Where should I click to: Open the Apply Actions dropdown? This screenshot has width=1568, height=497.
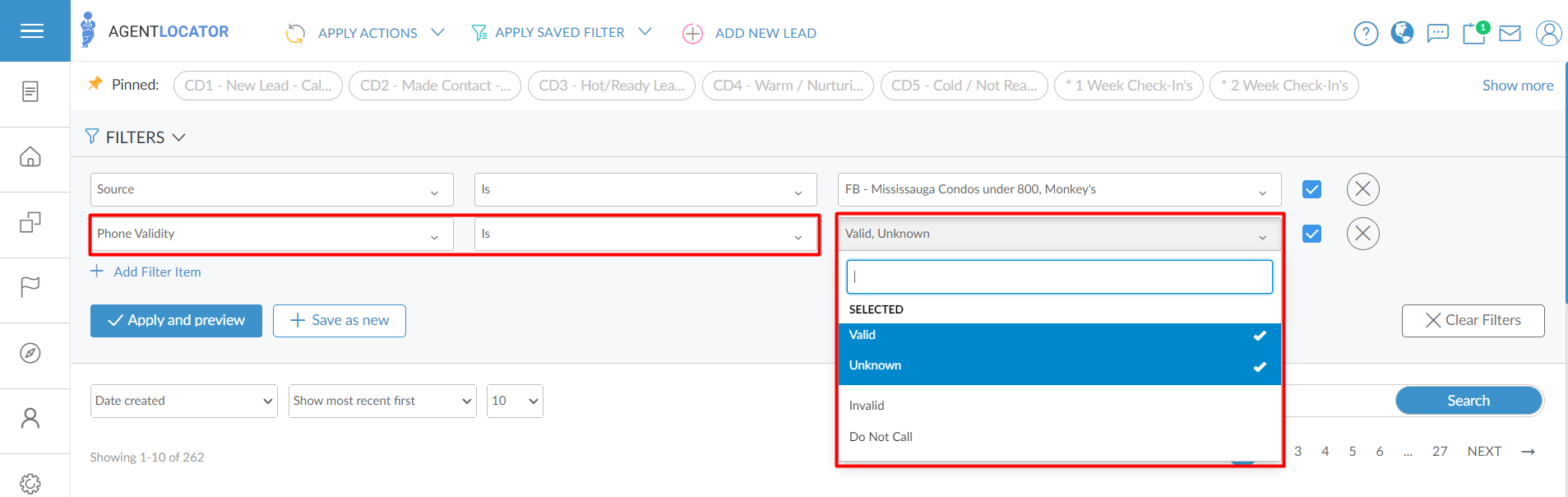365,33
